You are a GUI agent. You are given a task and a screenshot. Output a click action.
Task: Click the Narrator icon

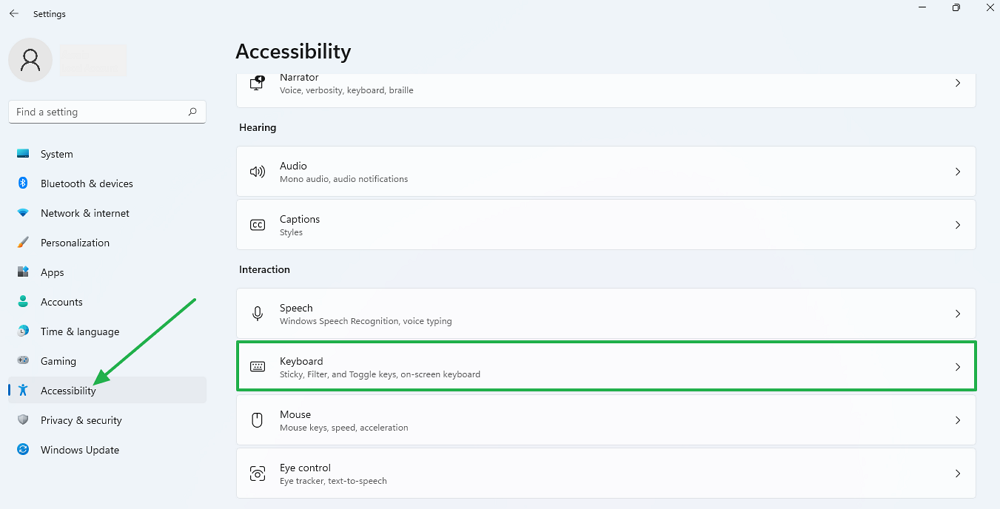[x=257, y=83]
